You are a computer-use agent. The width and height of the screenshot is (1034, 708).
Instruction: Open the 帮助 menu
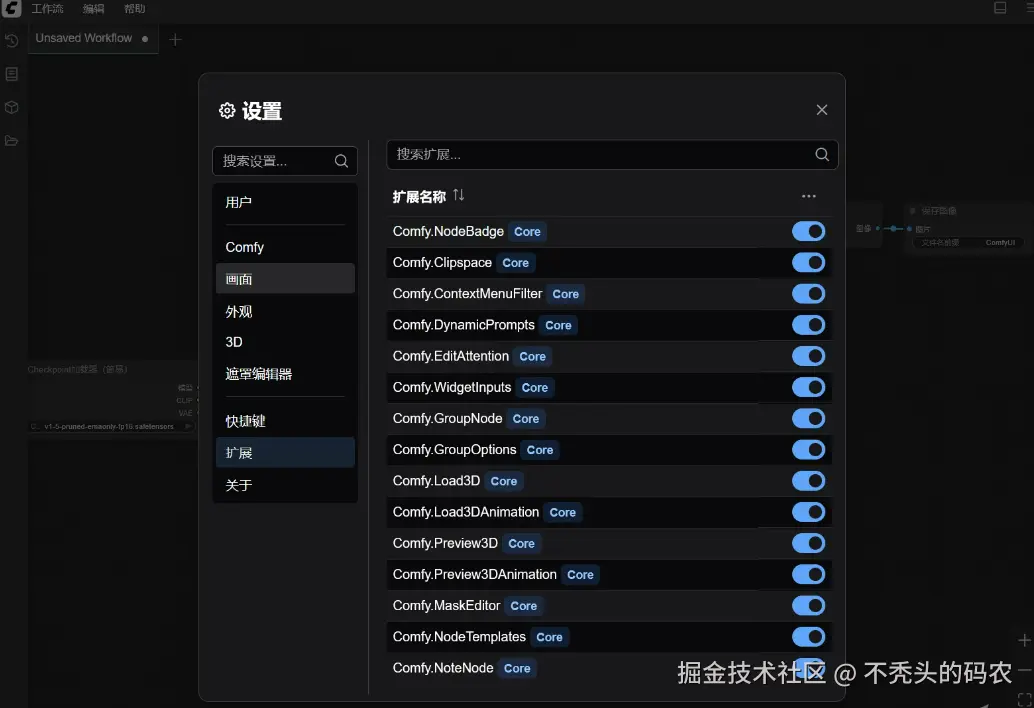135,9
